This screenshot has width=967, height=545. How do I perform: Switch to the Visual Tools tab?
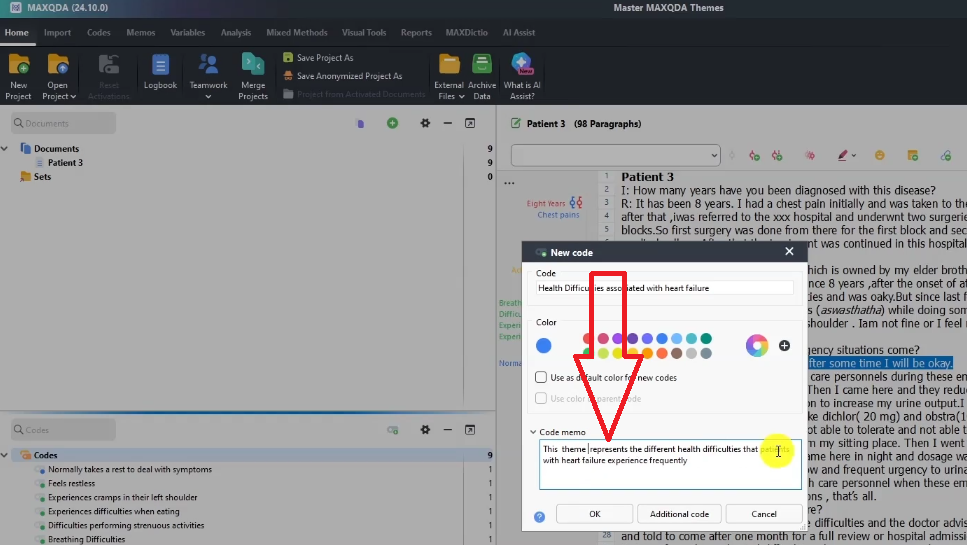click(x=363, y=33)
